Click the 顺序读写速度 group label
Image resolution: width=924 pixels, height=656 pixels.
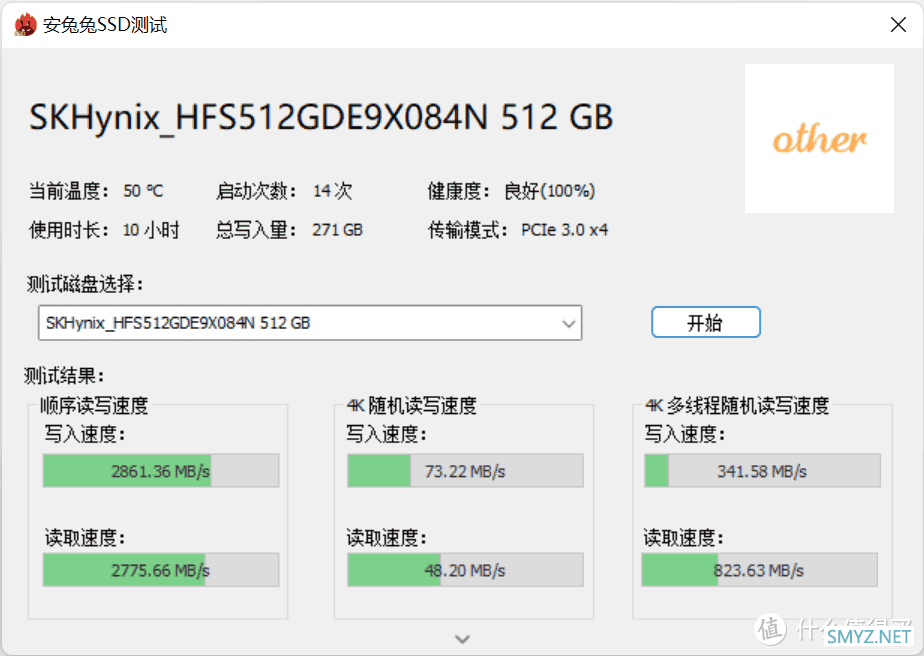(94, 405)
